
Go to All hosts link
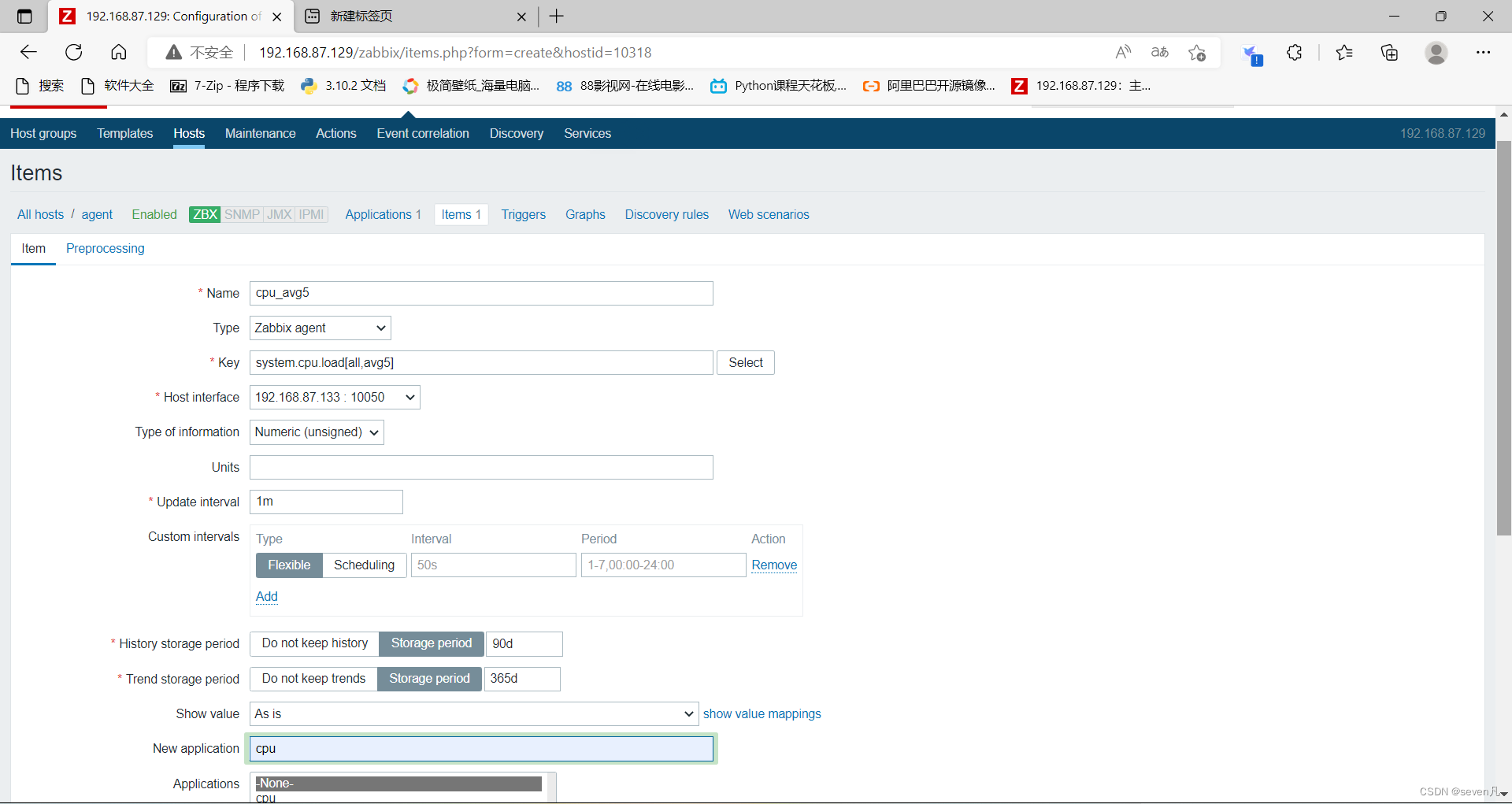[41, 215]
